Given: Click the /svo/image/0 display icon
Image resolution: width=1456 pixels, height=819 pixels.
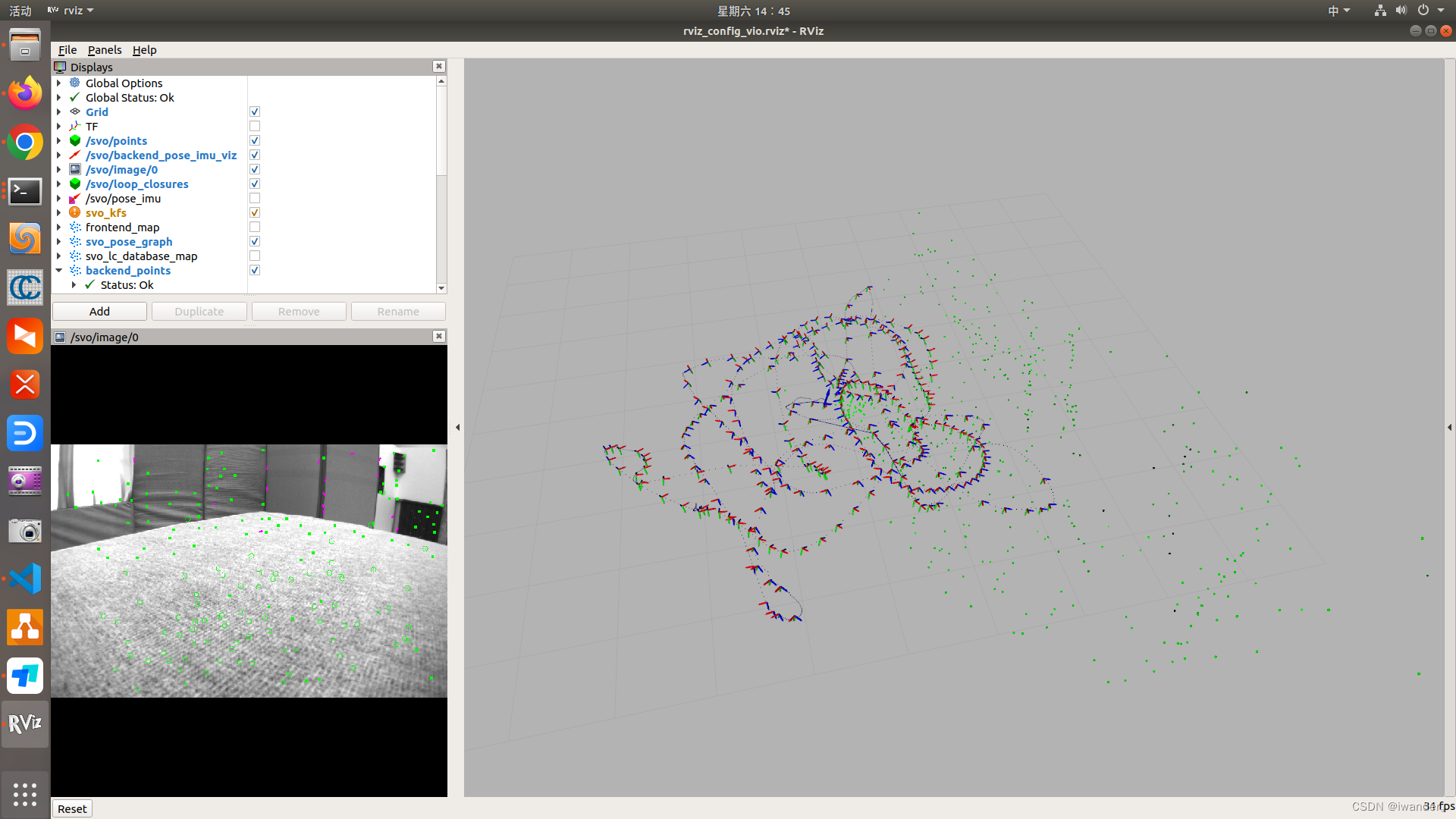Looking at the screenshot, I should [75, 170].
